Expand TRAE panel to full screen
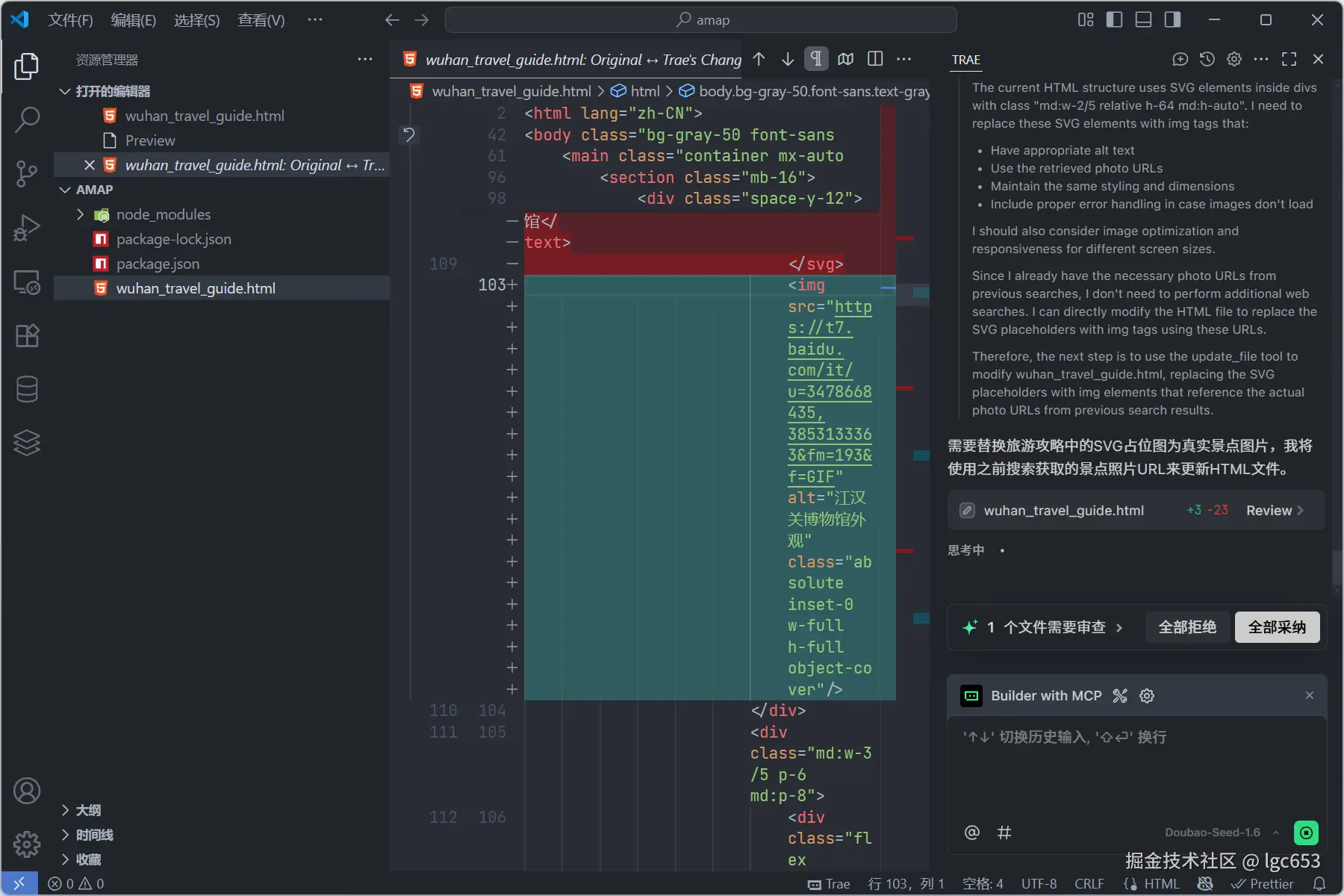Image resolution: width=1344 pixels, height=896 pixels. coord(1289,59)
